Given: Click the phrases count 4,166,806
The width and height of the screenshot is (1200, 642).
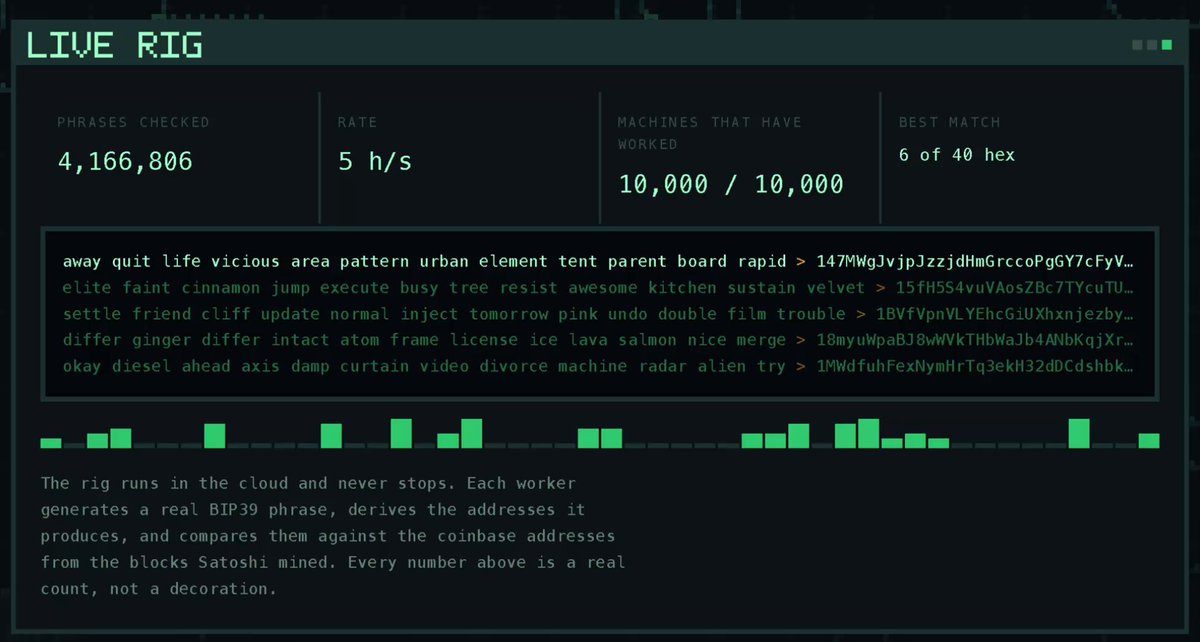Looking at the screenshot, I should (125, 161).
